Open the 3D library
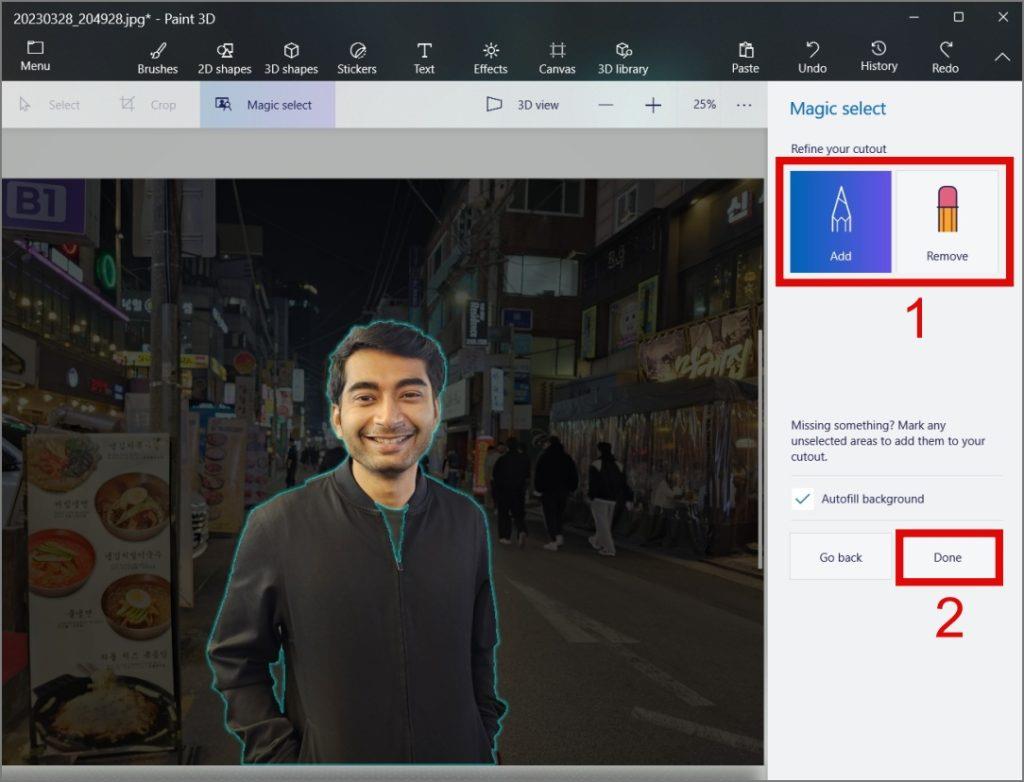This screenshot has height=782, width=1024. (x=623, y=58)
